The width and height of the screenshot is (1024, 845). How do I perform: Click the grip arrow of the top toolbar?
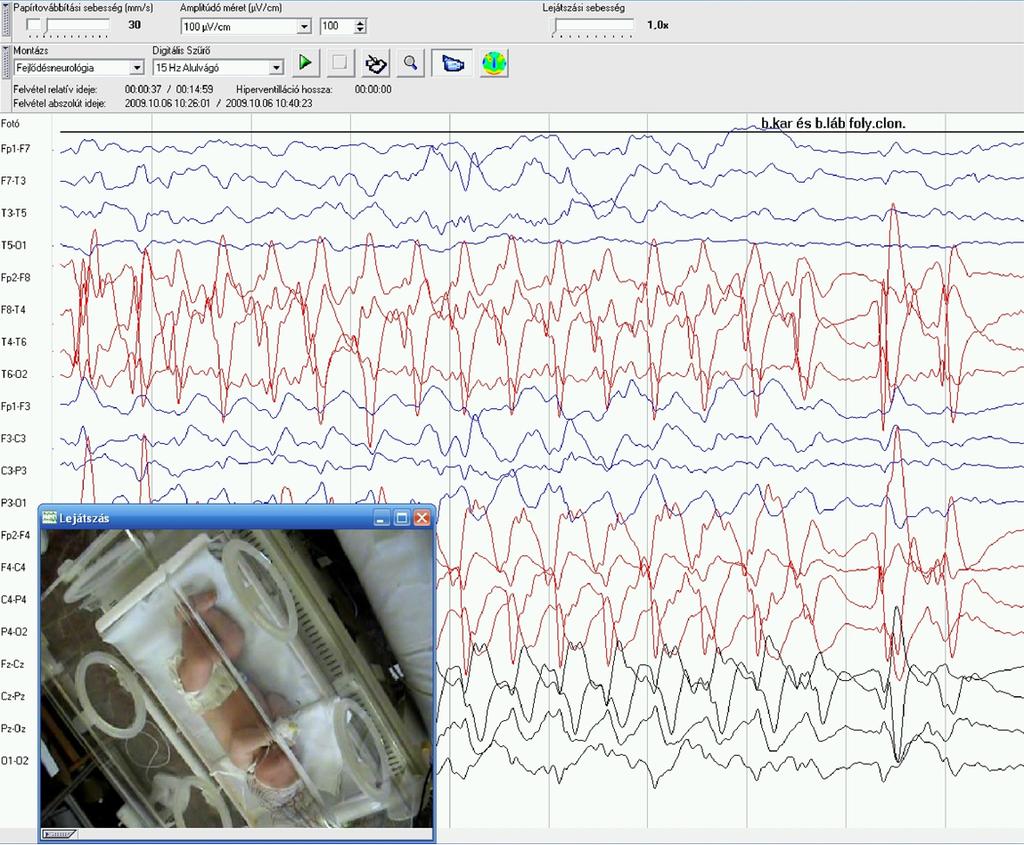[x=6, y=7]
